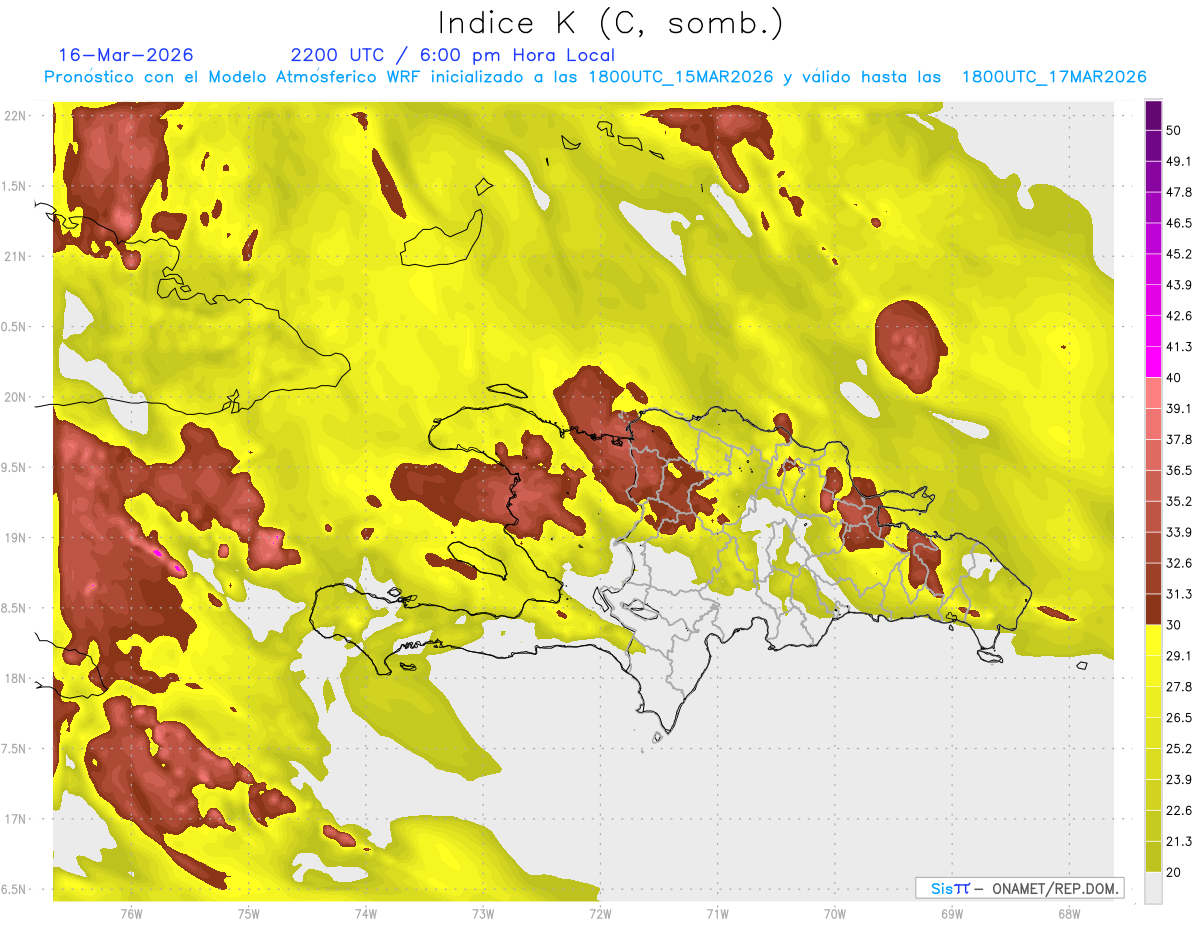Click the legend value '37.8'
The image size is (1200, 927).
pos(1179,439)
